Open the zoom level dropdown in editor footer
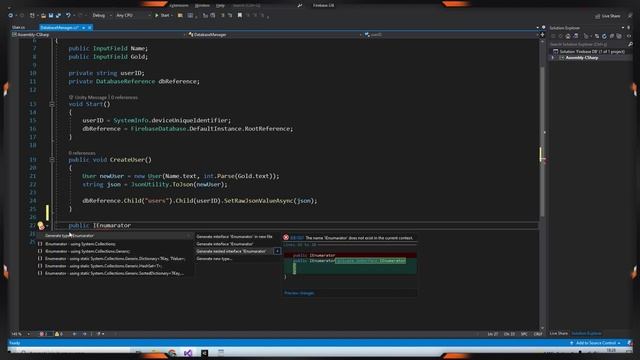 [x=20, y=334]
